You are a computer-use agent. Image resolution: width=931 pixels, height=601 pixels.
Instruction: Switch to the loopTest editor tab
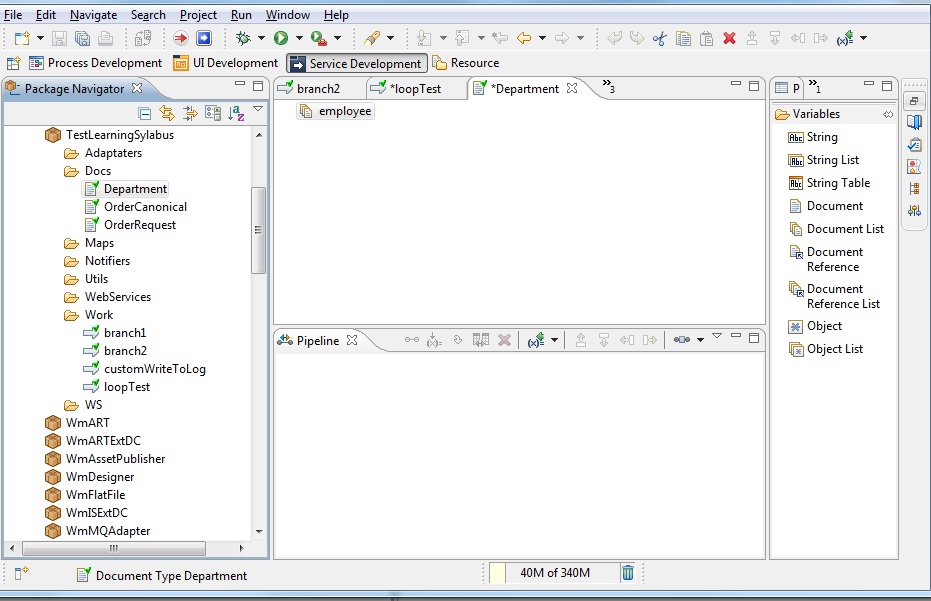415,89
